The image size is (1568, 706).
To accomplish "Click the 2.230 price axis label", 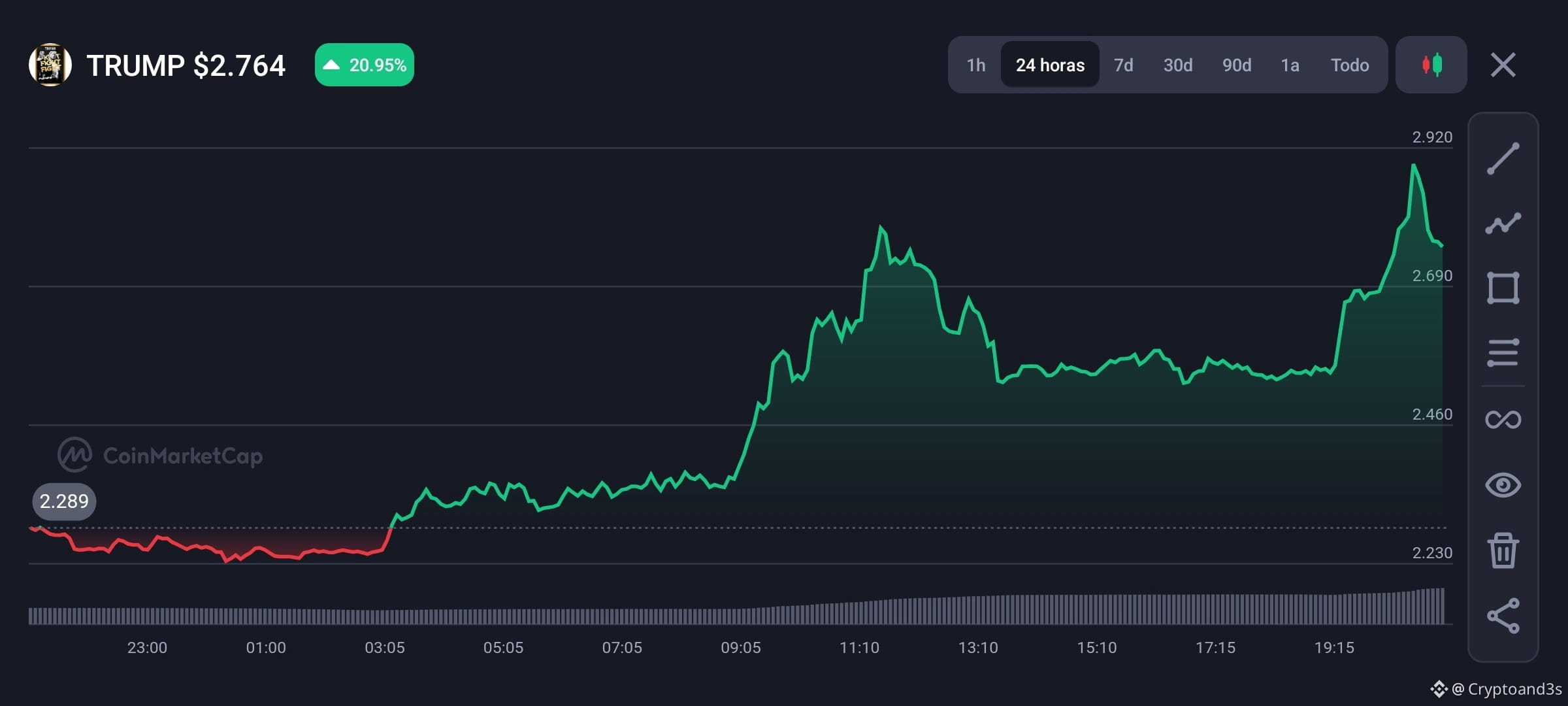I will click(x=1432, y=553).
